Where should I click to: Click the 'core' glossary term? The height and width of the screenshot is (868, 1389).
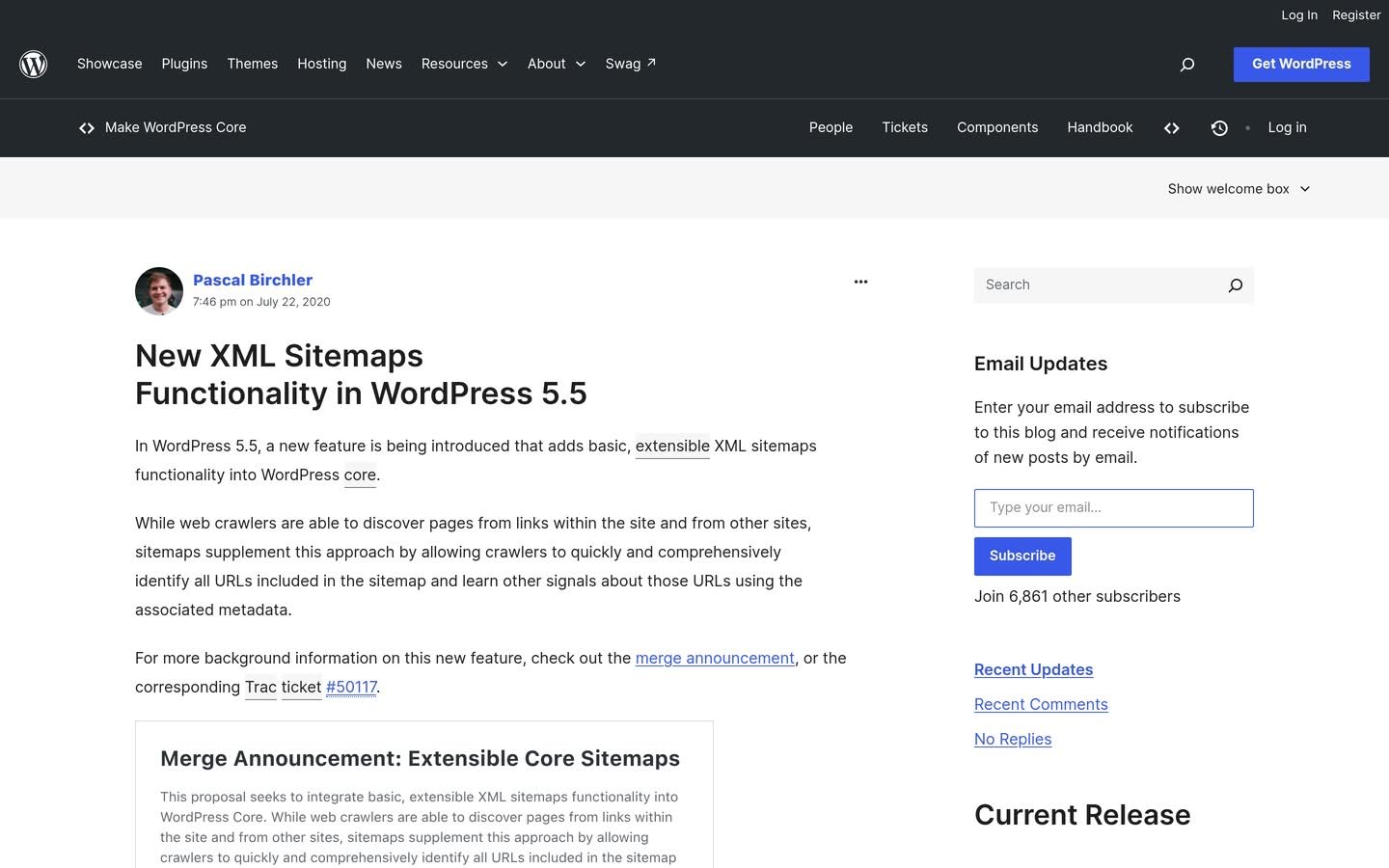click(x=360, y=475)
